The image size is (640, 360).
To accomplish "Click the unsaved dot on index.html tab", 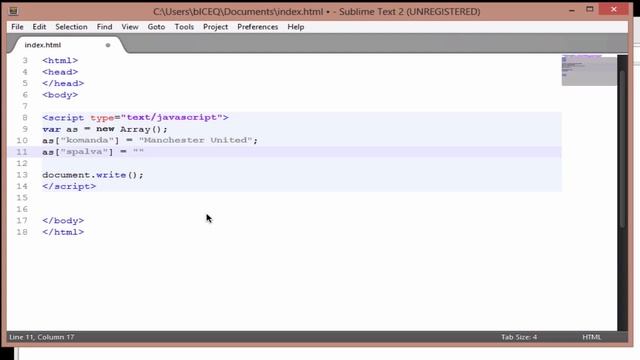I will tap(108, 45).
